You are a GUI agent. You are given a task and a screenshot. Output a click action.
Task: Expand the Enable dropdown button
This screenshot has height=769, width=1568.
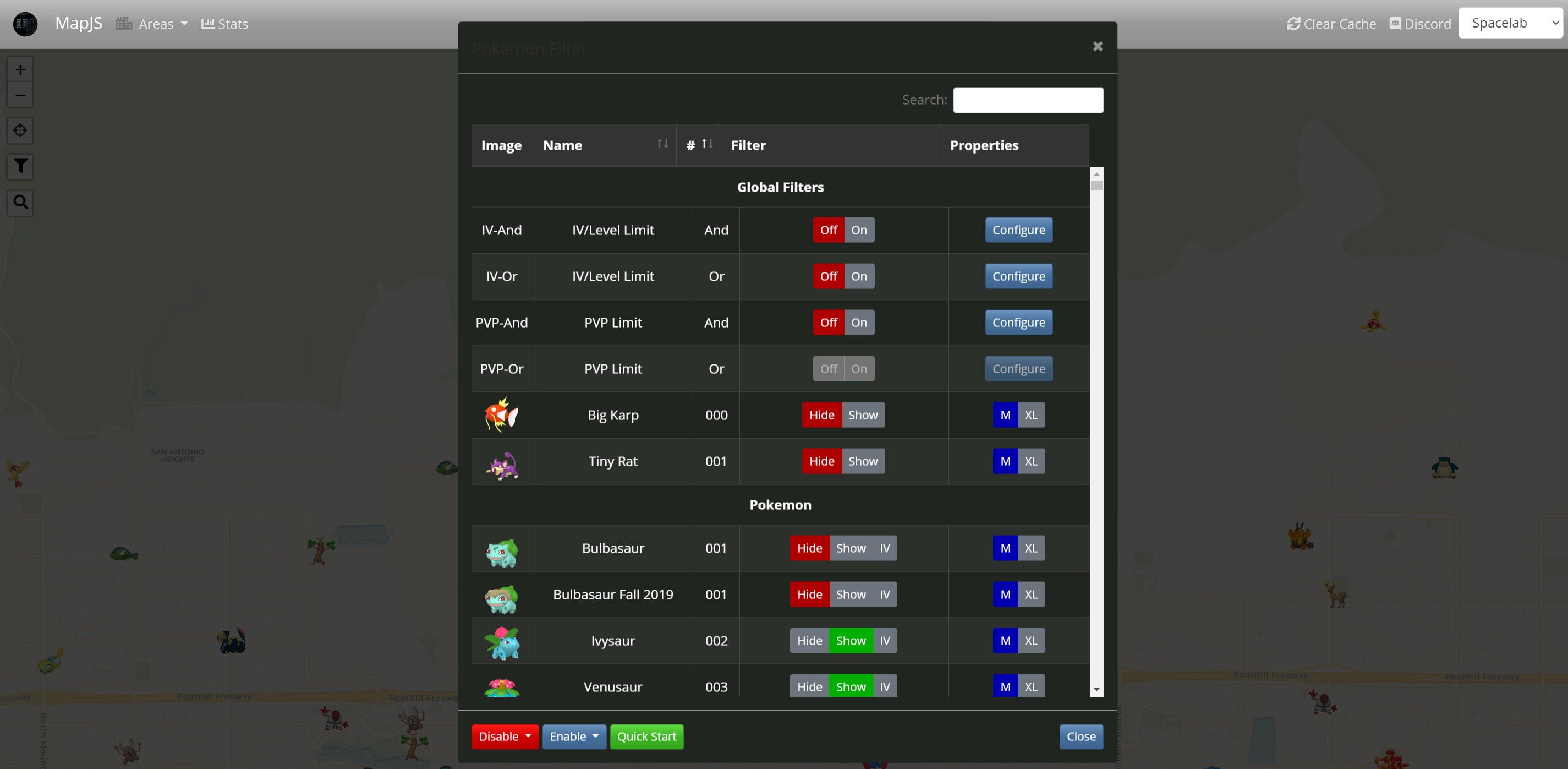coord(573,736)
